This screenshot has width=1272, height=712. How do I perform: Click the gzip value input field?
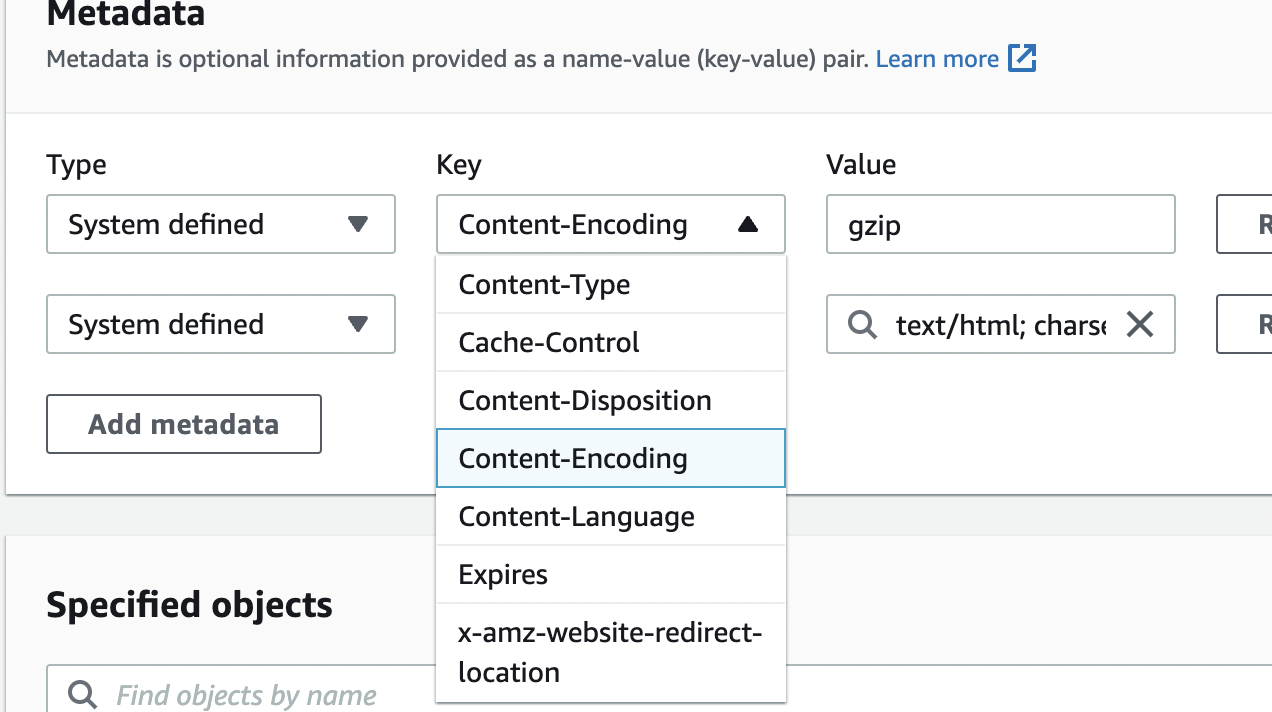click(1000, 225)
